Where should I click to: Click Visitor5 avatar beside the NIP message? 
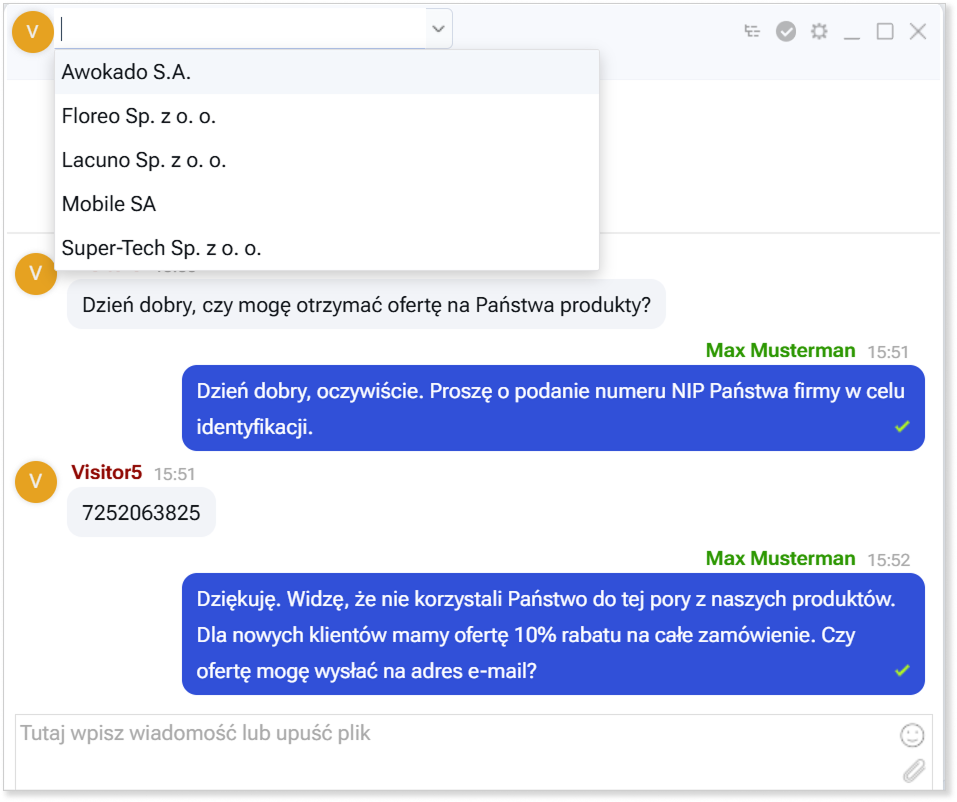36,482
